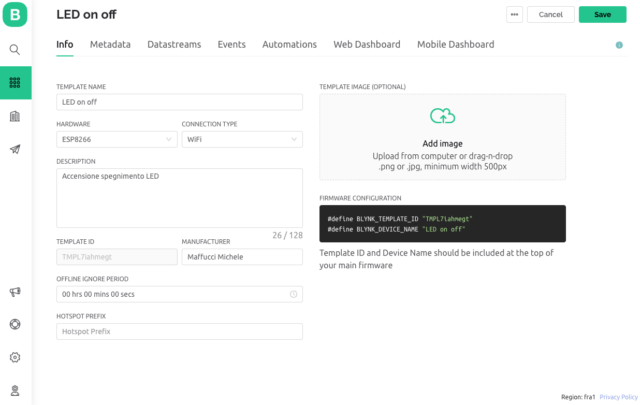Image resolution: width=640 pixels, height=405 pixels.
Task: Open settings gear icon in sidebar
Action: 15,357
